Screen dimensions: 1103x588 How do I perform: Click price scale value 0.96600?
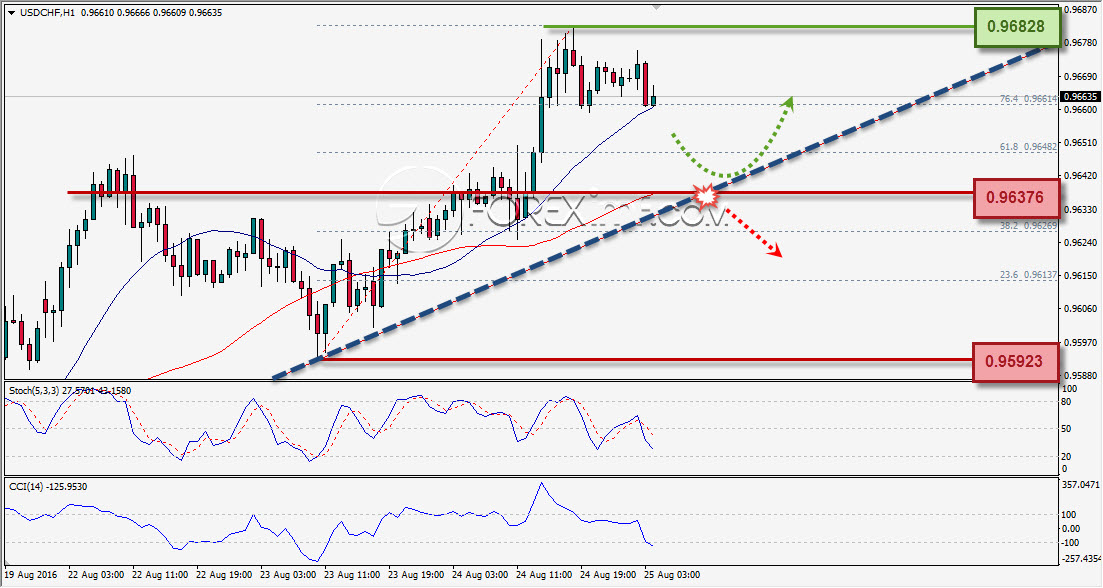(x=1081, y=110)
